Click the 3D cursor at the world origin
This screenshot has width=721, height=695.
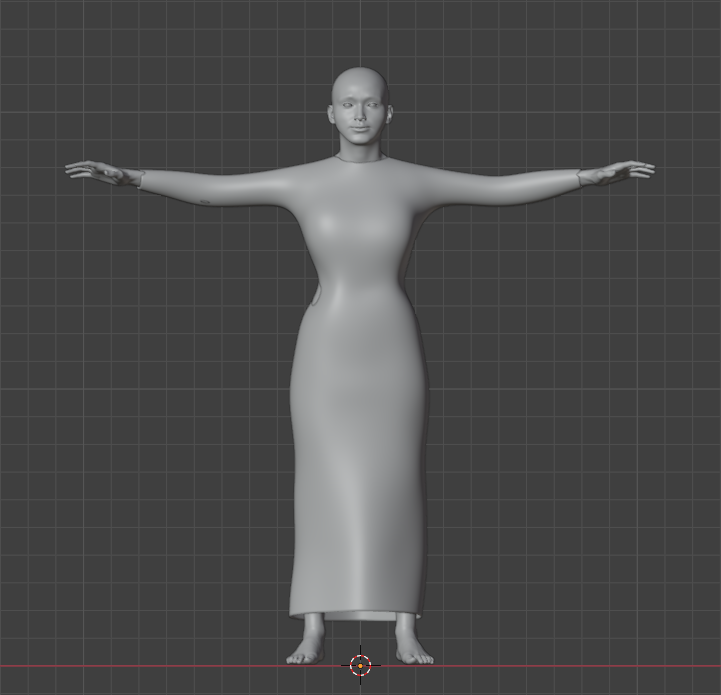(x=360, y=665)
